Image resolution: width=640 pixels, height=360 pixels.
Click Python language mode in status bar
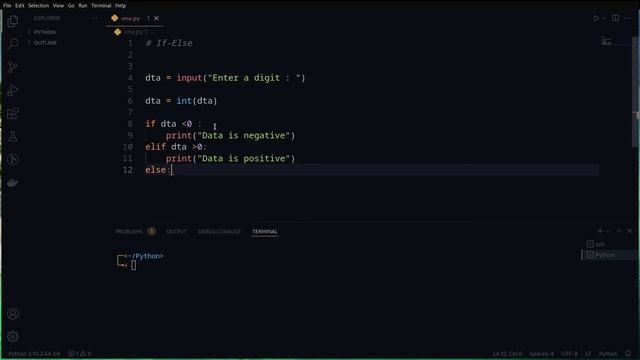coord(608,353)
